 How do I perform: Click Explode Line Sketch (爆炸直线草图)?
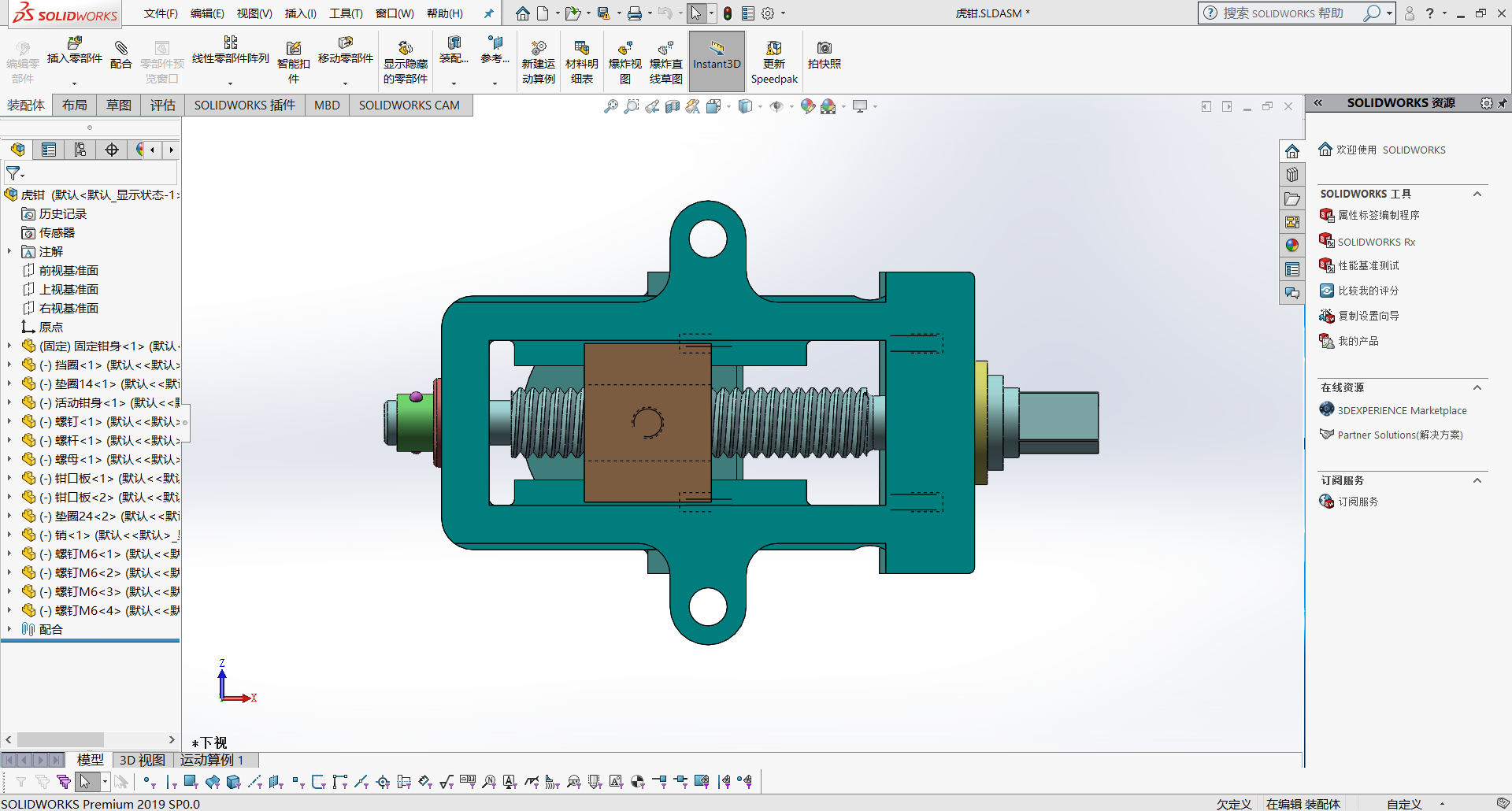click(x=665, y=61)
